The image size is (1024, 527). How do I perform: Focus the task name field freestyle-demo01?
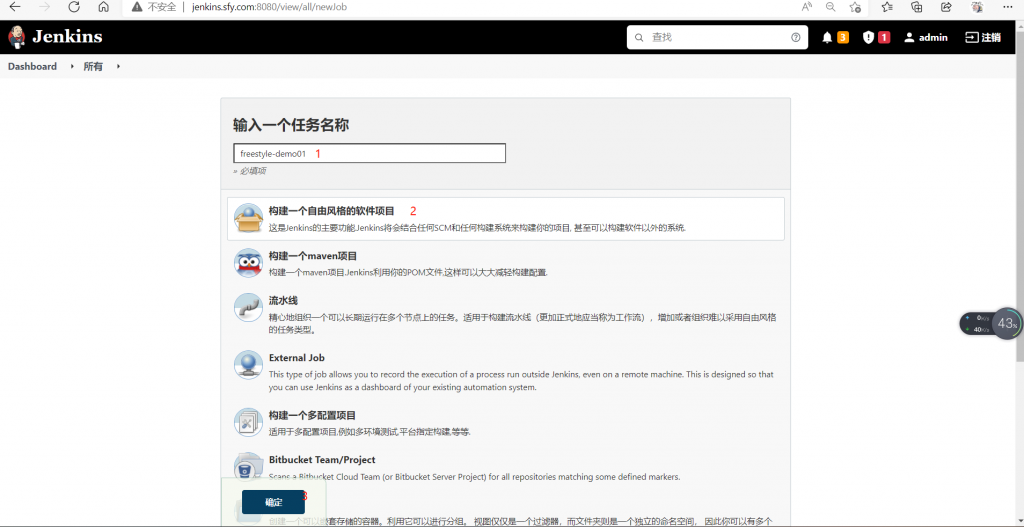click(x=369, y=153)
